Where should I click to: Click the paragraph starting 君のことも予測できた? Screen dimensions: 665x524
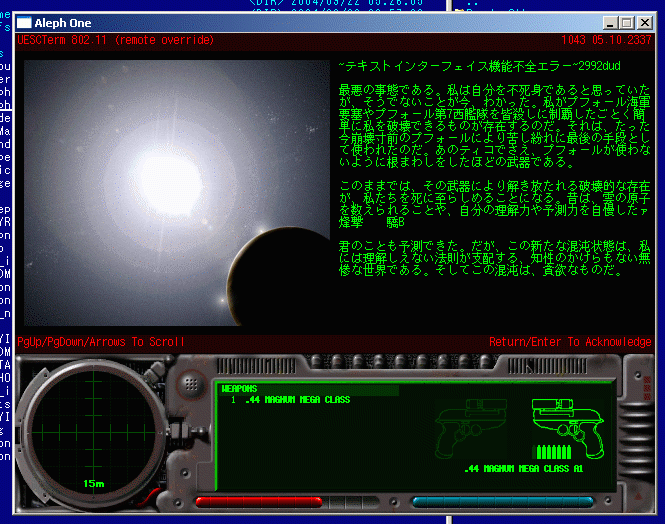[495, 258]
